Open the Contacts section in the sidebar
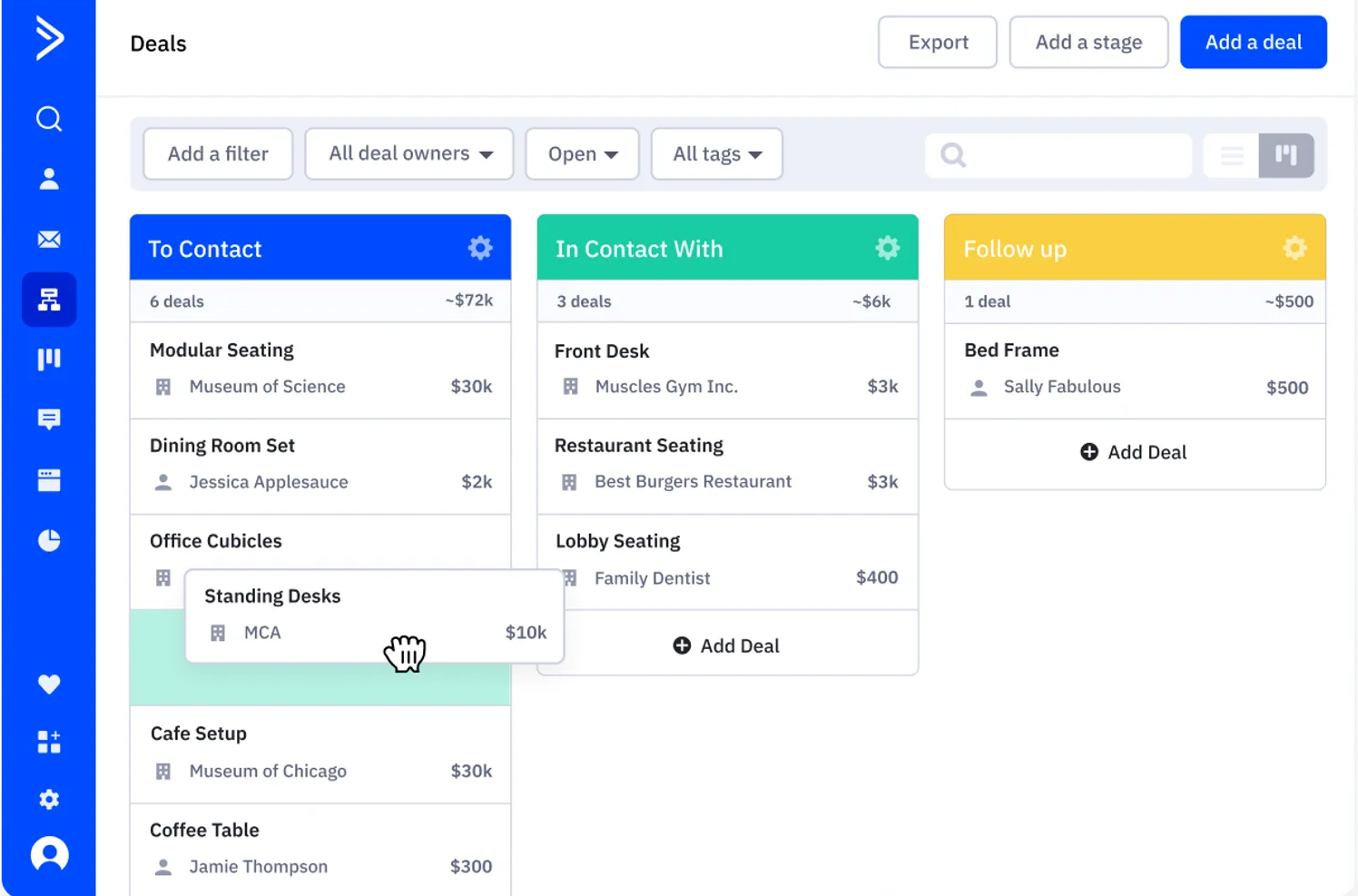 (x=48, y=179)
